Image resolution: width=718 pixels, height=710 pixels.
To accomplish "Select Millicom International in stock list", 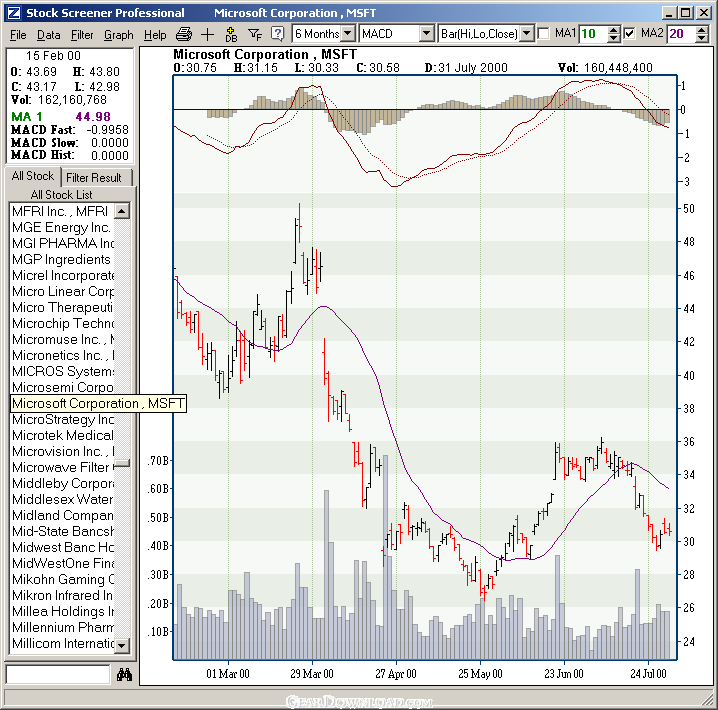I will pyautogui.click(x=62, y=643).
